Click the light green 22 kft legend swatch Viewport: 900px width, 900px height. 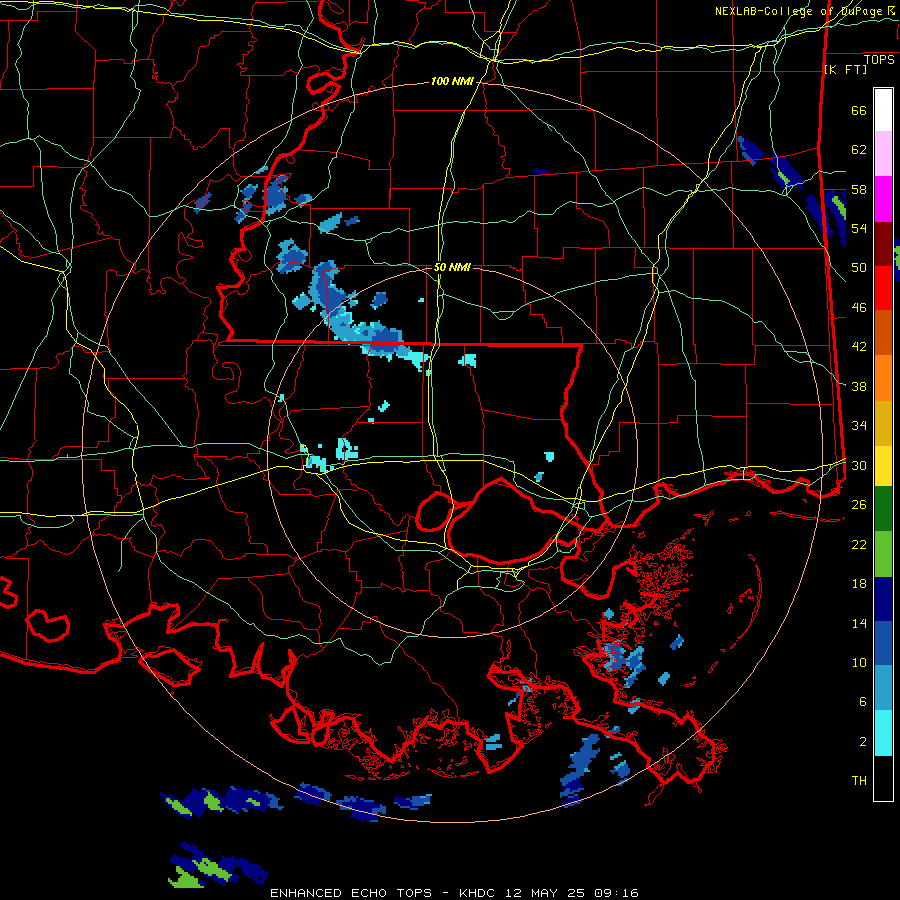click(883, 554)
